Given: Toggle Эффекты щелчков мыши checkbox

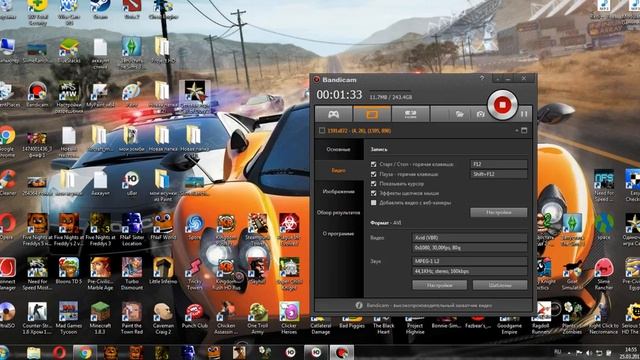Looking at the screenshot, I should [x=373, y=193].
